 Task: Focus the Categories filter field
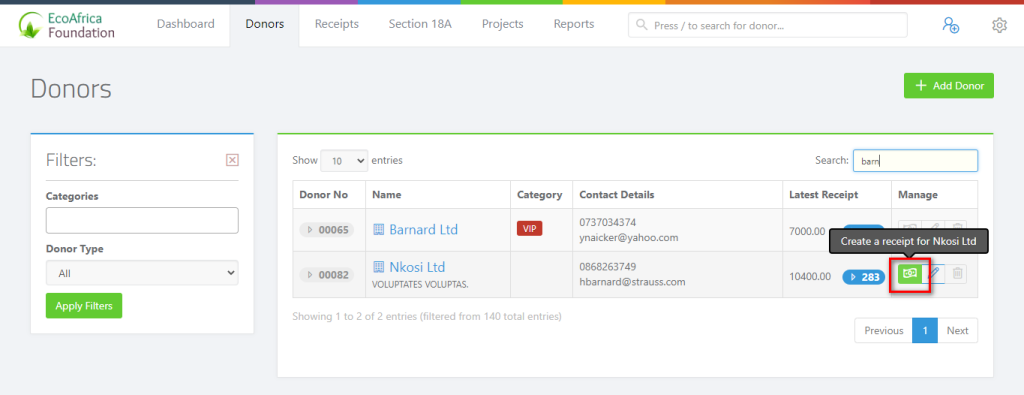point(142,221)
